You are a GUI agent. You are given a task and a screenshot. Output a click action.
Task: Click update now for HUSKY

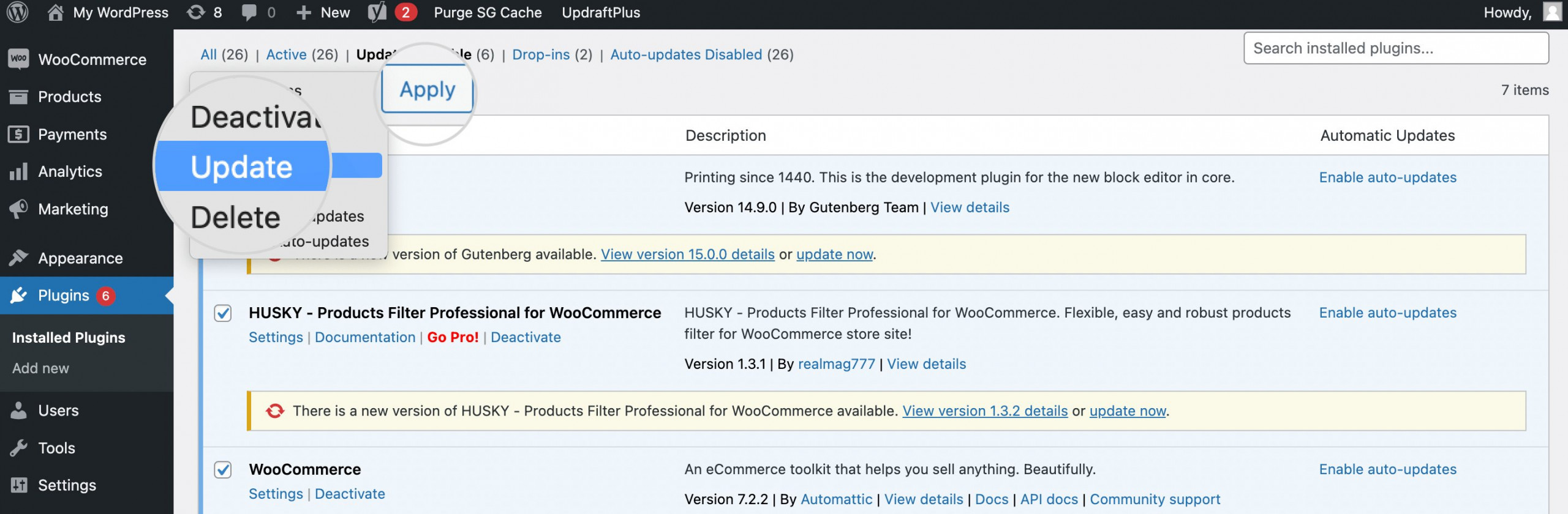coord(1128,411)
